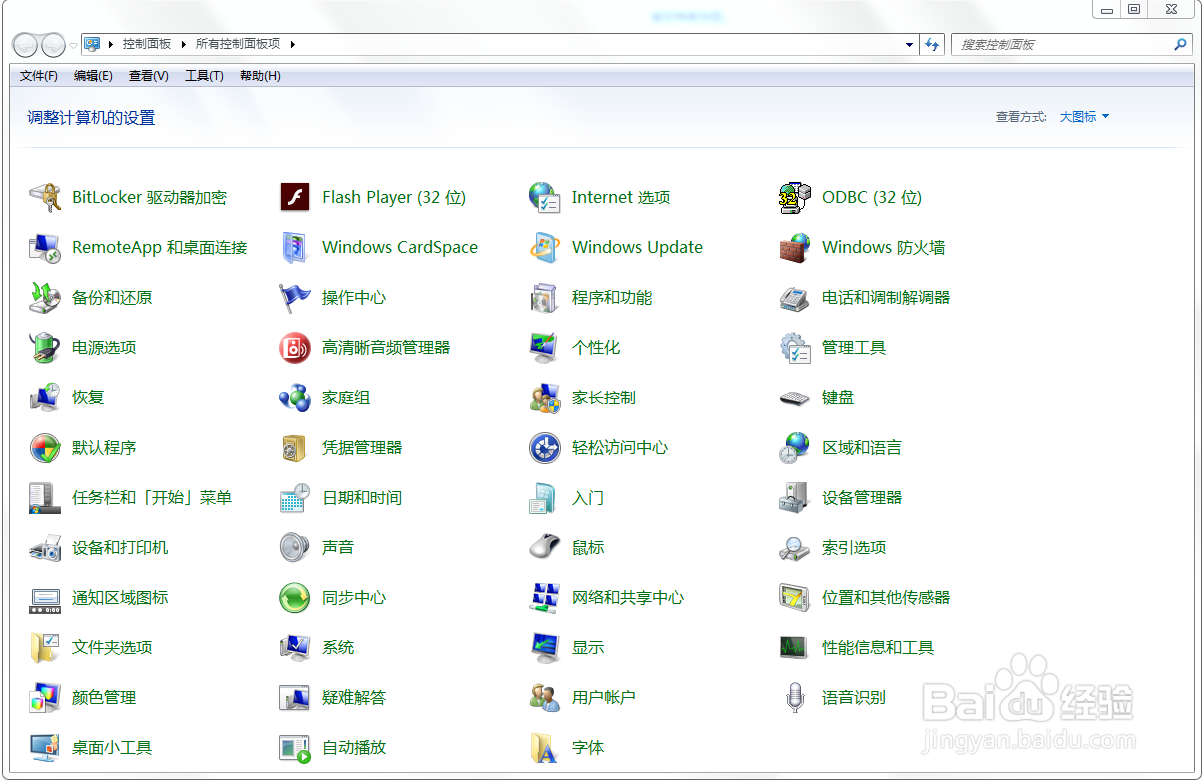Expand the arrow after 控制面板 breadcrumb
Screen dimensions: 1202x781
click(185, 44)
